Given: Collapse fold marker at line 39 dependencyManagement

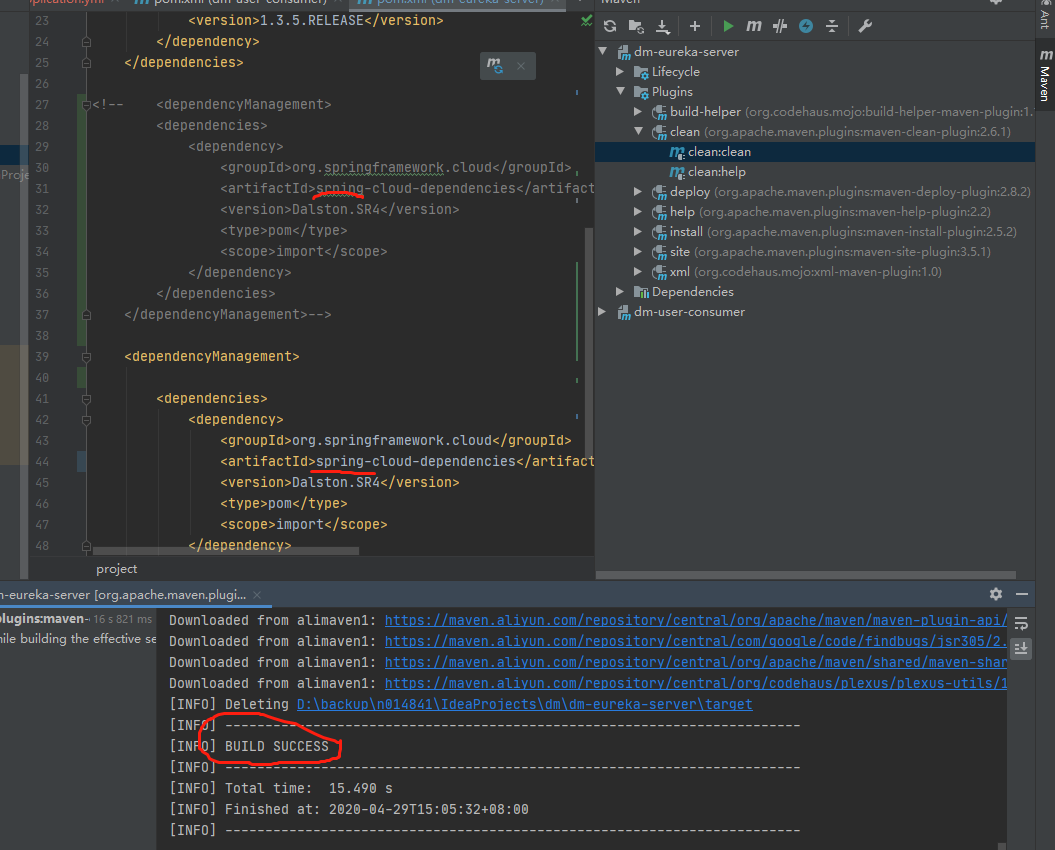Looking at the screenshot, I should pos(86,357).
